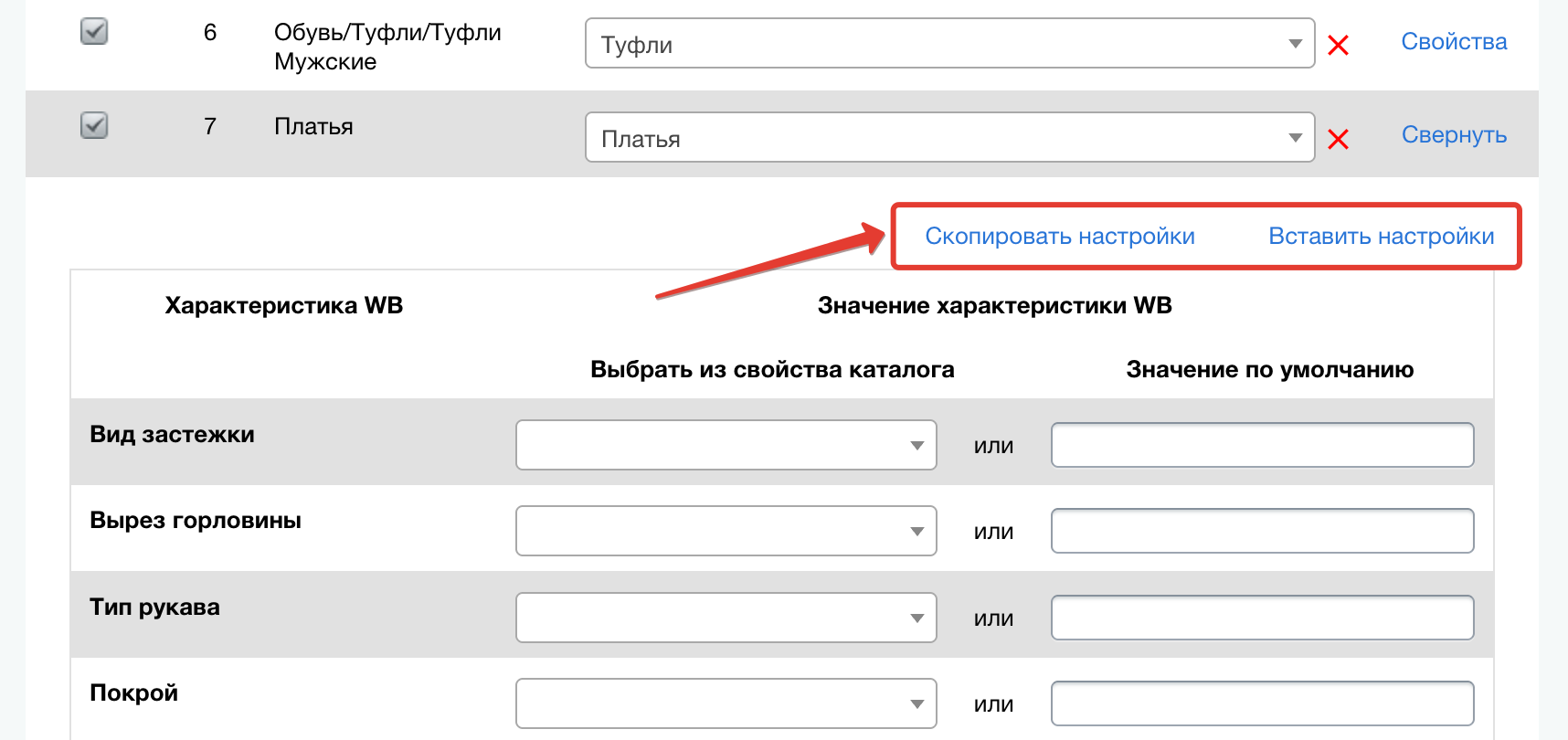Remove the Платья category mapping with red X

pyautogui.click(x=1338, y=139)
